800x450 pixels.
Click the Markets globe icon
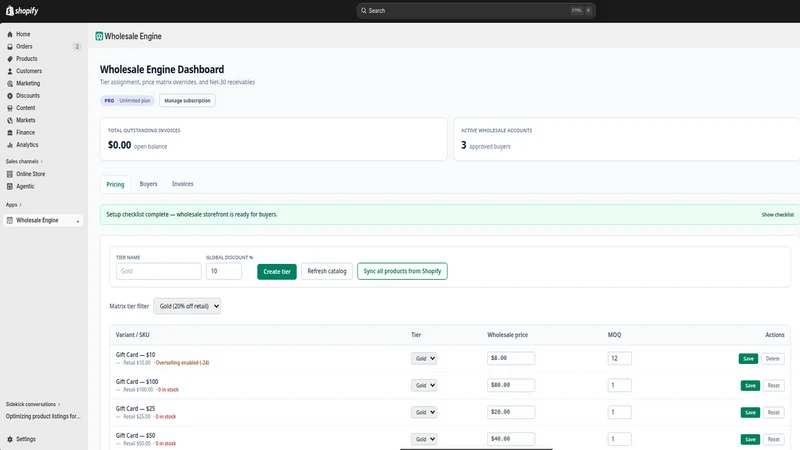click(10, 120)
